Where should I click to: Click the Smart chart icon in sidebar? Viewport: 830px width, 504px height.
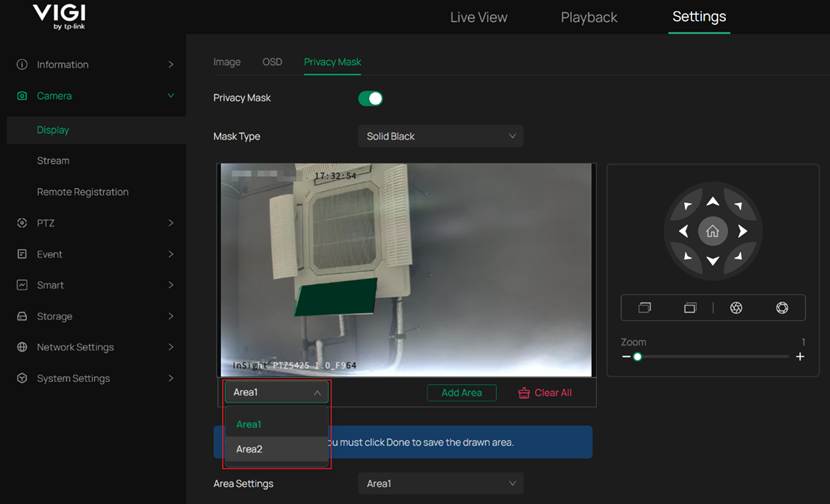tap(22, 285)
